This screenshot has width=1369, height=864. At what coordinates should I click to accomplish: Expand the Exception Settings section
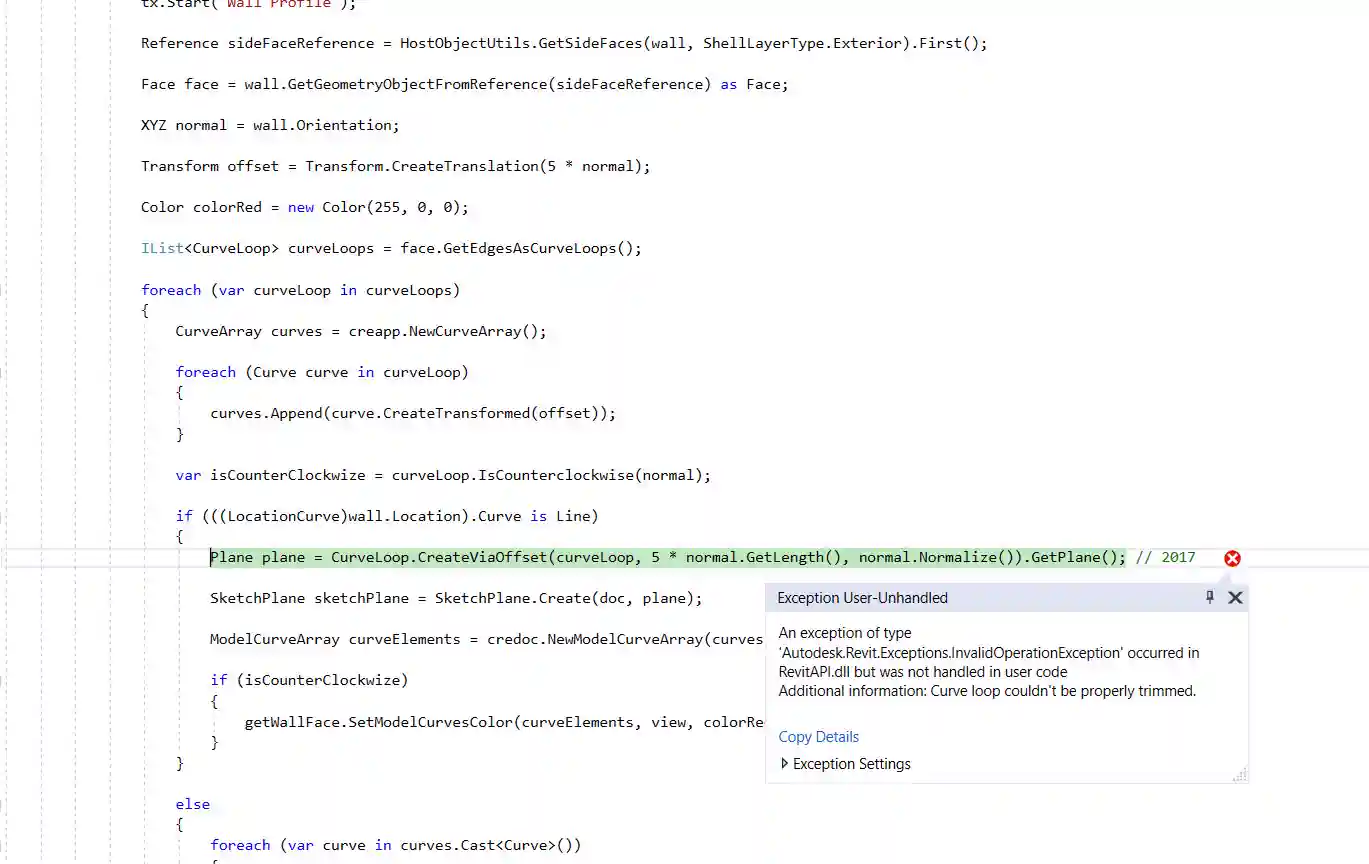[847, 763]
